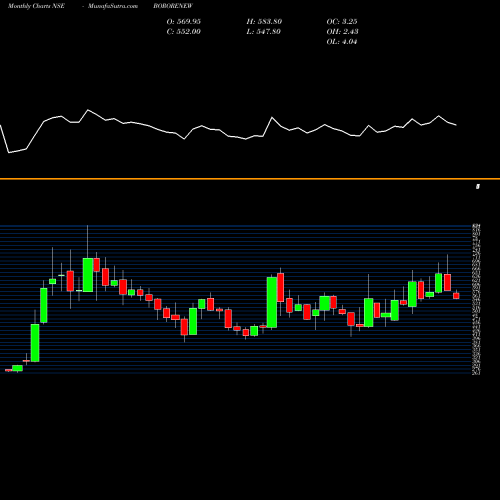Image resolution: width=500 pixels, height=500 pixels.
Task: Click the 'Monthly Charts NSE' title text
Action: (x=36, y=6)
